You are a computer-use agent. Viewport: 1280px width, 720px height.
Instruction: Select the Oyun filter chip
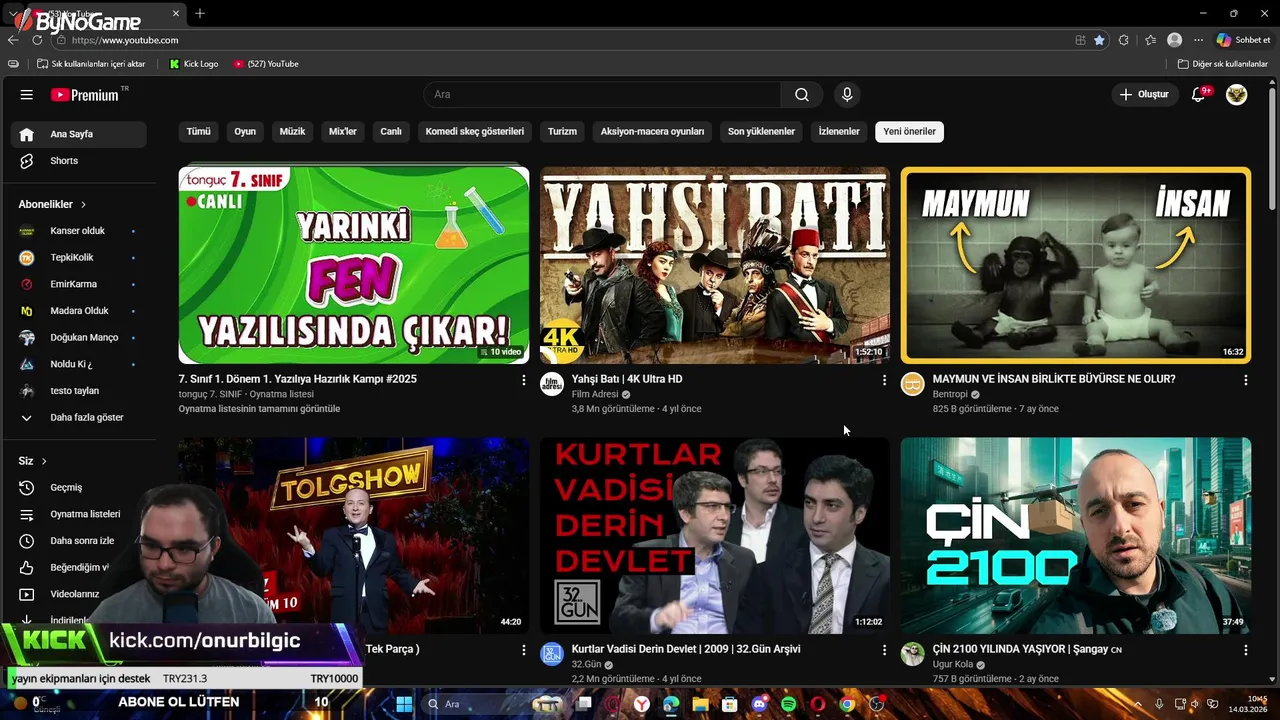[245, 132]
